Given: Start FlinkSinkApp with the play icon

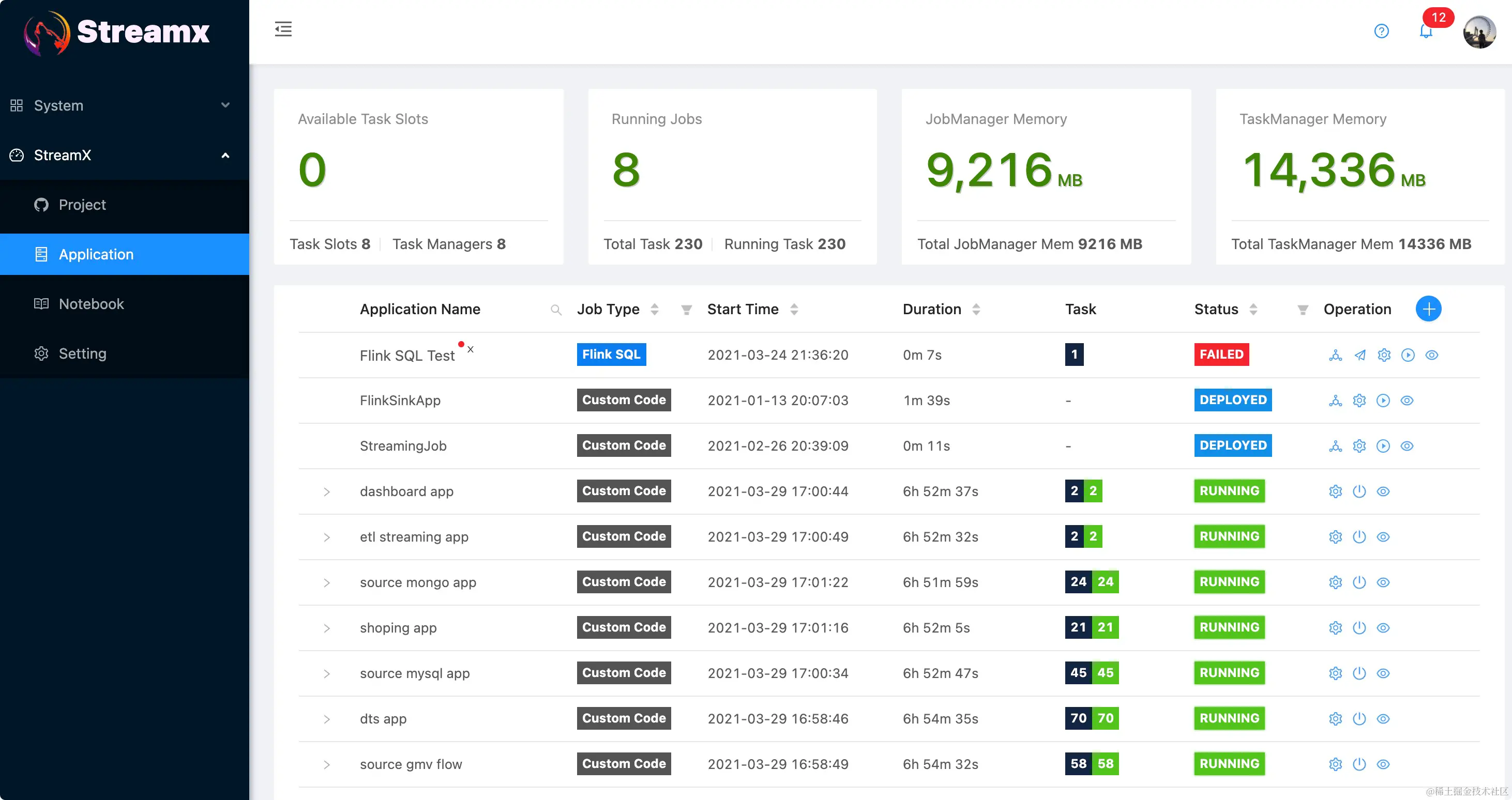Looking at the screenshot, I should [1383, 401].
